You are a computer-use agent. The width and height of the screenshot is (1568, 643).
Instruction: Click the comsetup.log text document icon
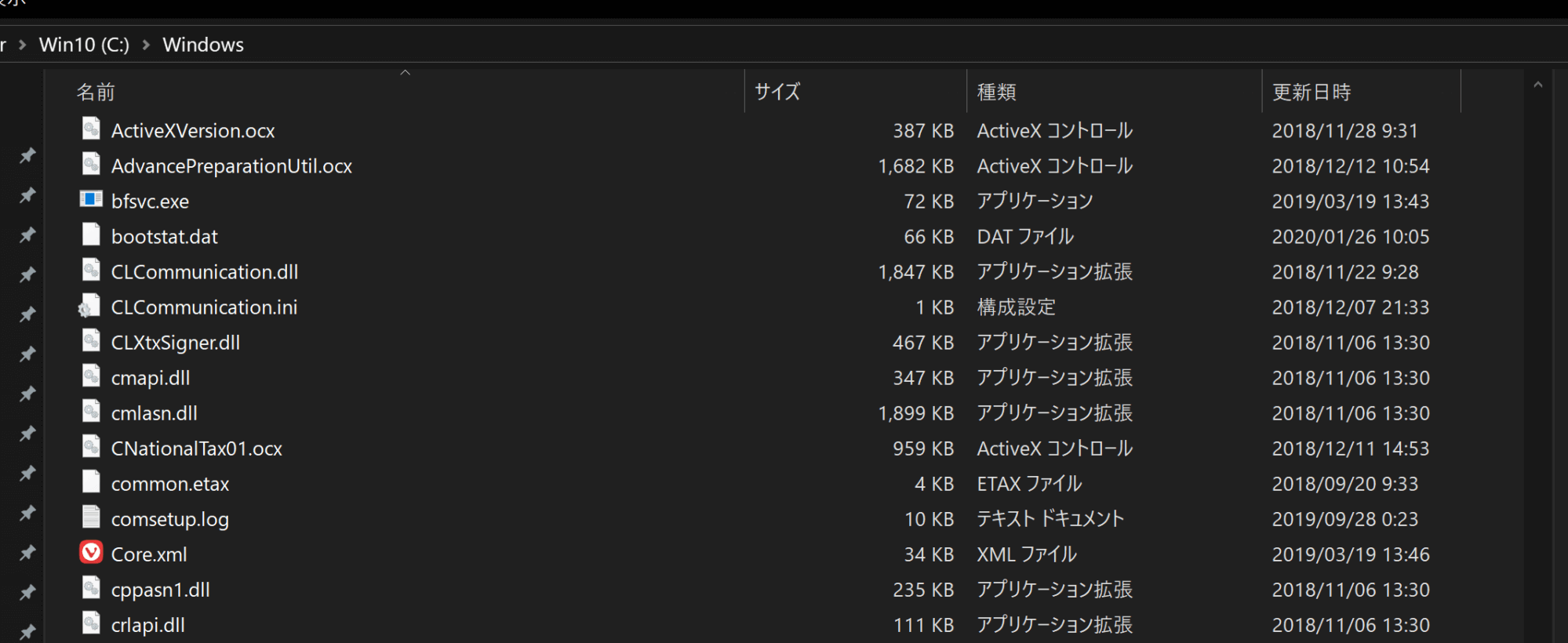(91, 517)
